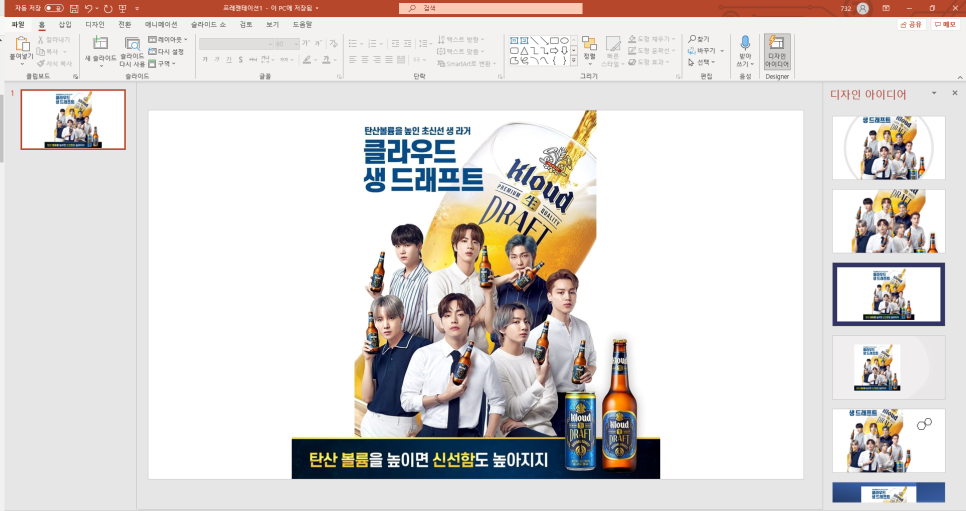
Task: Toggle the 자동 저장 (AutoSave) switch
Action: coord(54,8)
